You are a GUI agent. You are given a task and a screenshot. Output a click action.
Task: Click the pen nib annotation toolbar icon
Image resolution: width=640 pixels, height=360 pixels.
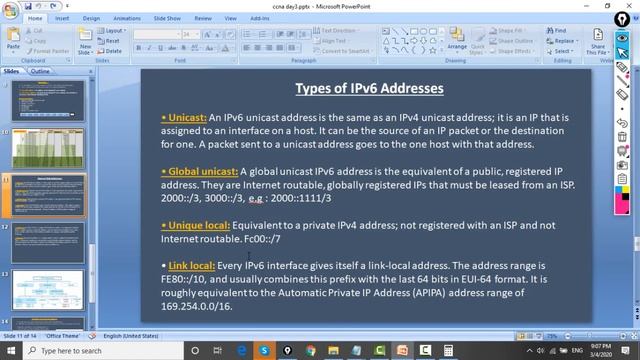[622, 19]
